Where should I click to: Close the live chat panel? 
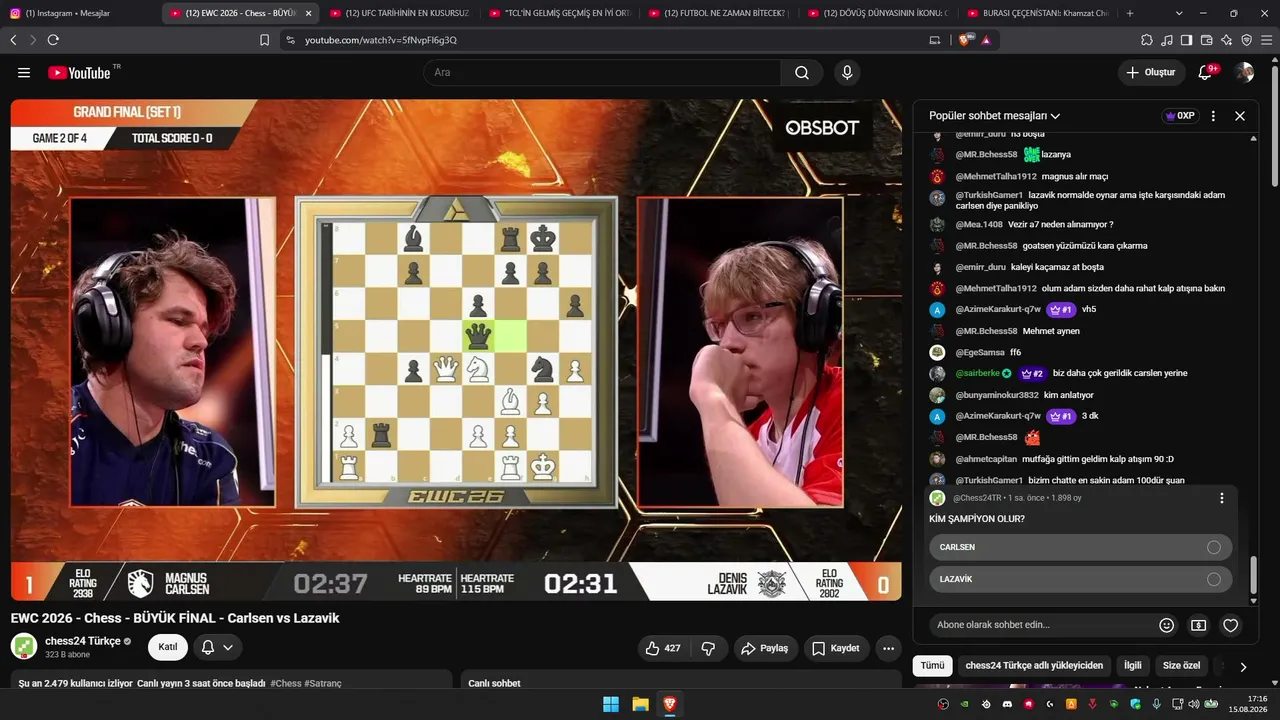tap(1240, 116)
